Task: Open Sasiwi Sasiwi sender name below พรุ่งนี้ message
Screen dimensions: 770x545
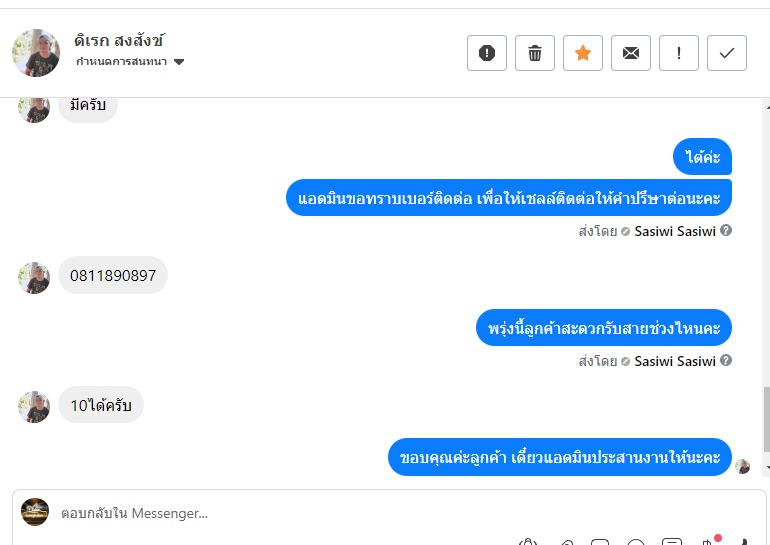Action: [x=675, y=361]
